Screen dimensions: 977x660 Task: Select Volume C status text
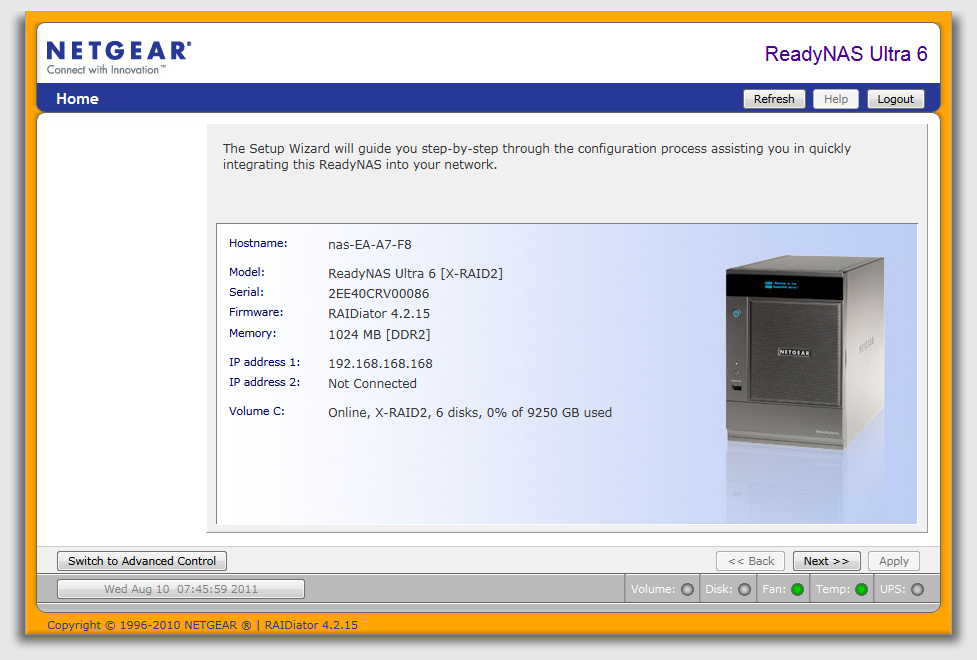coord(470,413)
